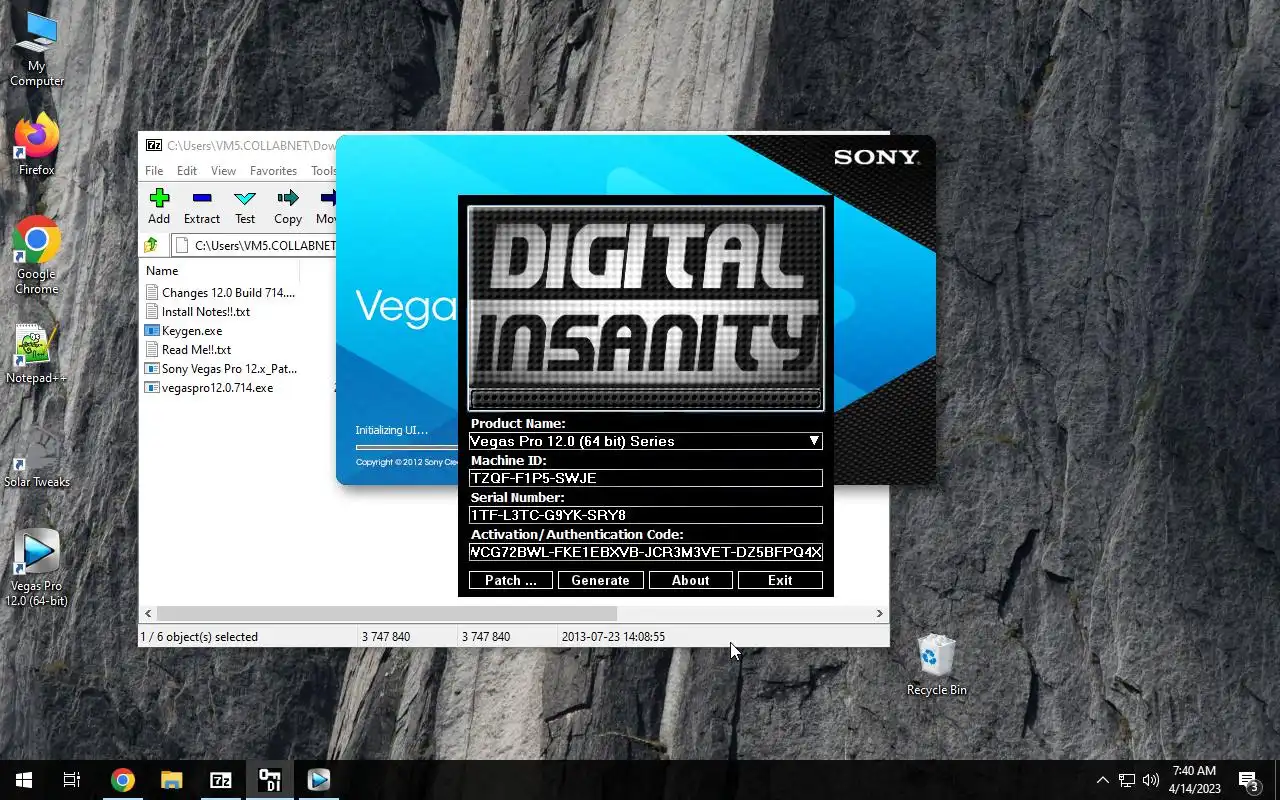This screenshot has height=800, width=1280.
Task: Select Keygen.exe in the file list
Action: coord(184,331)
